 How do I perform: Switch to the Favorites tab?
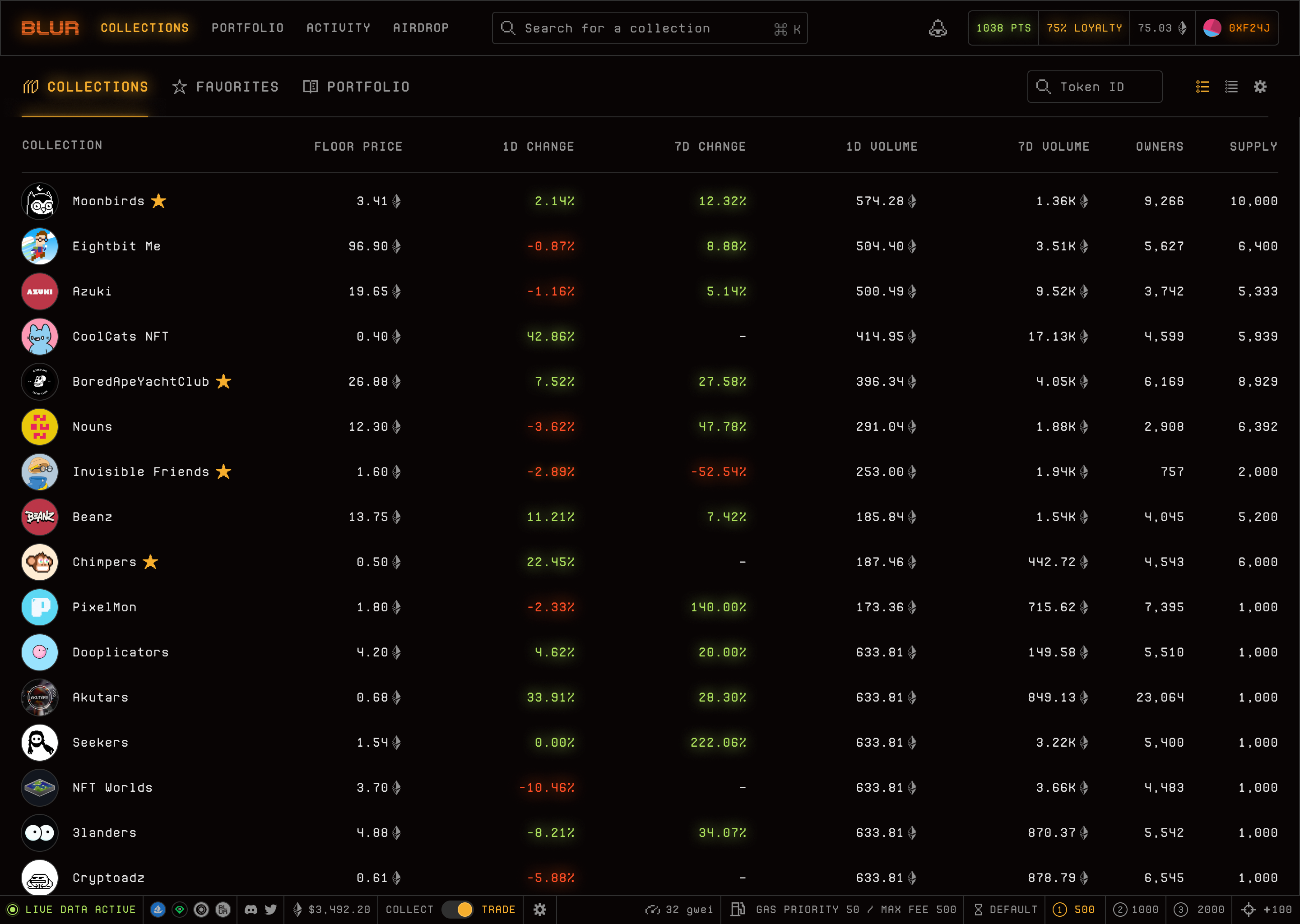pyautogui.click(x=225, y=87)
